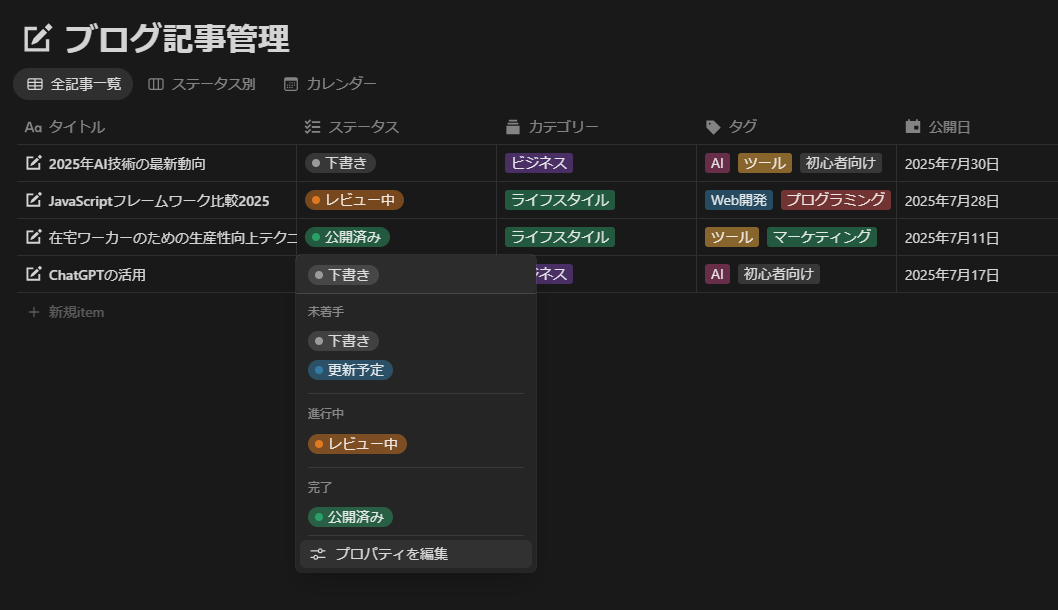The height and width of the screenshot is (610, 1058).
Task: Click the board icon in ステータス別 tab
Action: [156, 84]
